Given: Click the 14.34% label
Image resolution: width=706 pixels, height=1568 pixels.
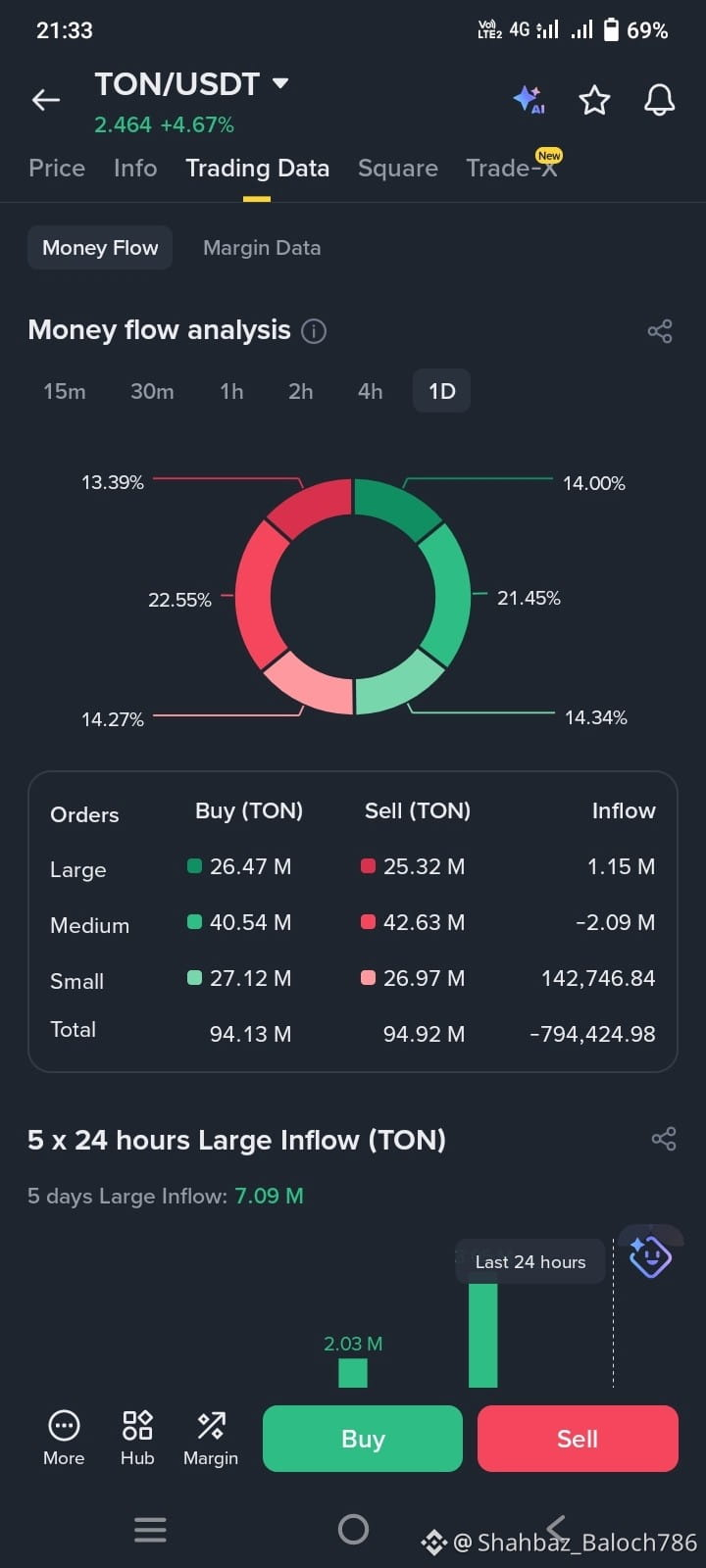Looking at the screenshot, I should click(596, 717).
